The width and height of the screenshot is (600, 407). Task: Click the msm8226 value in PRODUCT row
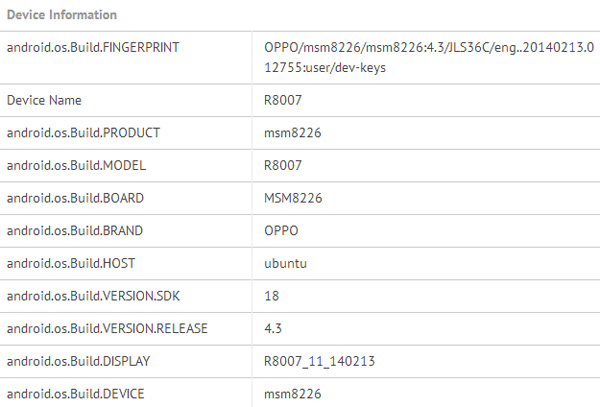tap(288, 133)
